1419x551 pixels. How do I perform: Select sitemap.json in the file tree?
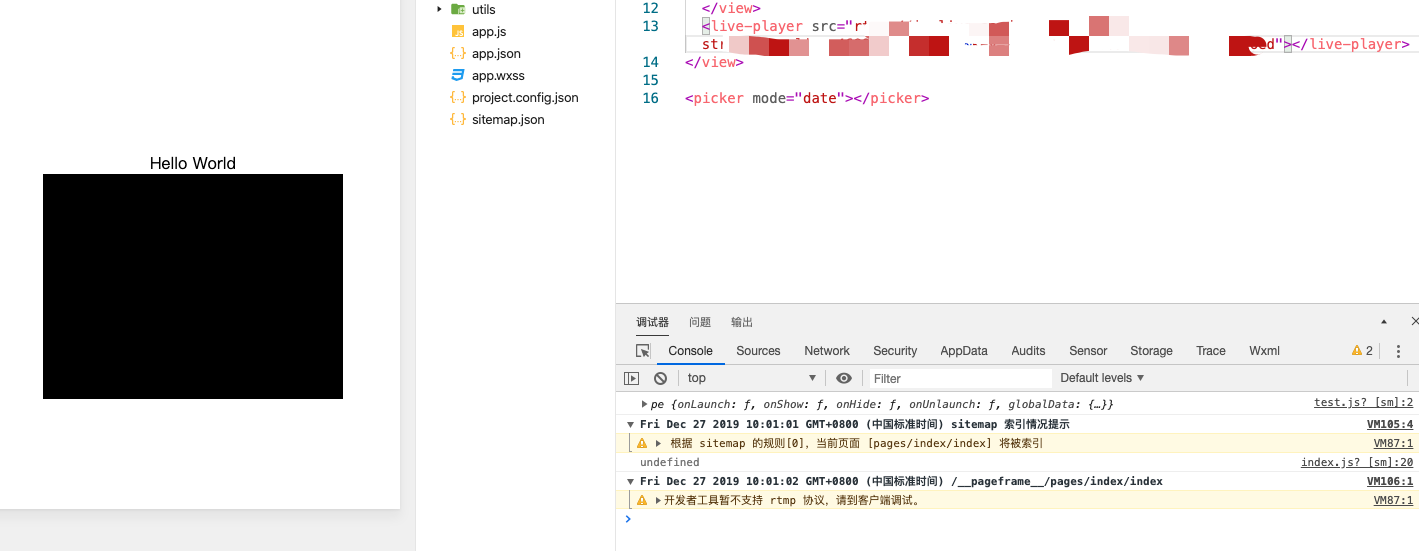point(508,120)
